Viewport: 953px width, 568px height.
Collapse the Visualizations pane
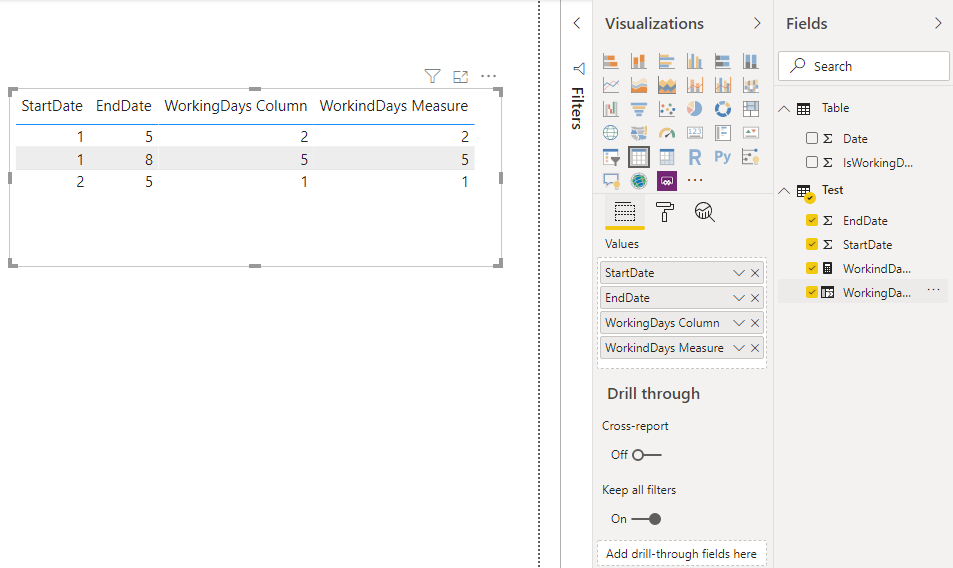click(757, 23)
